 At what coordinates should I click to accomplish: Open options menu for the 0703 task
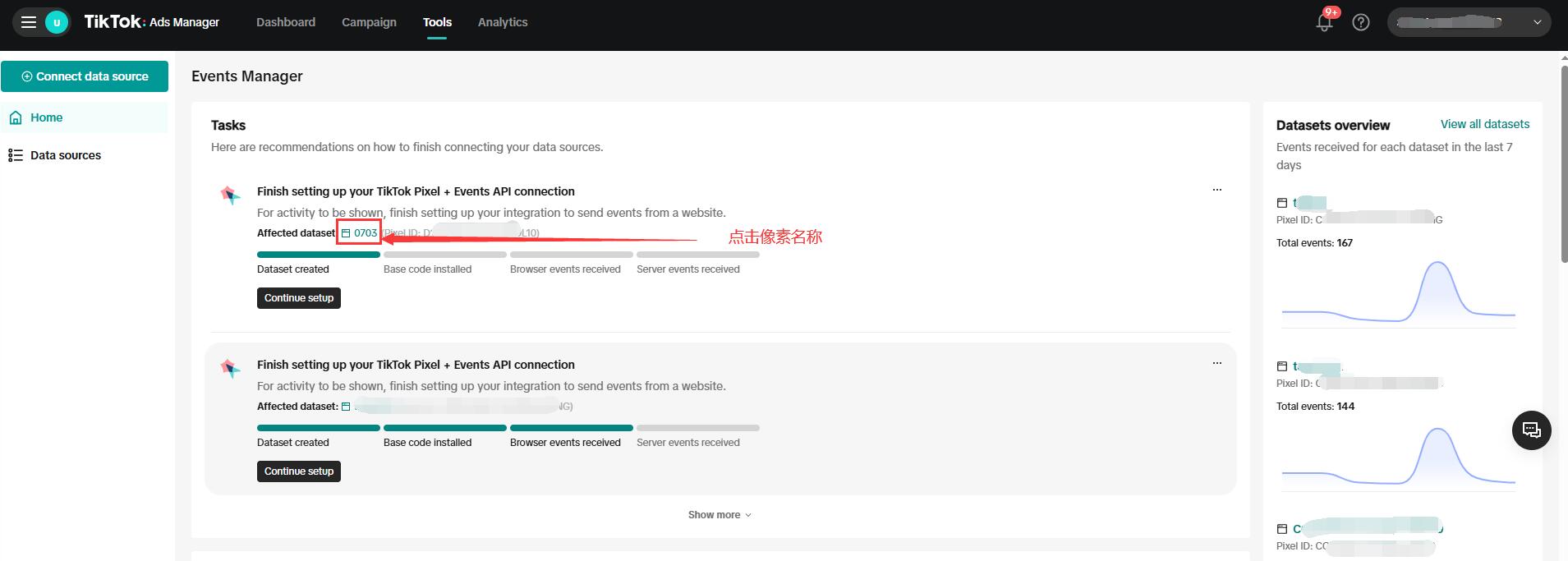pos(1217,190)
